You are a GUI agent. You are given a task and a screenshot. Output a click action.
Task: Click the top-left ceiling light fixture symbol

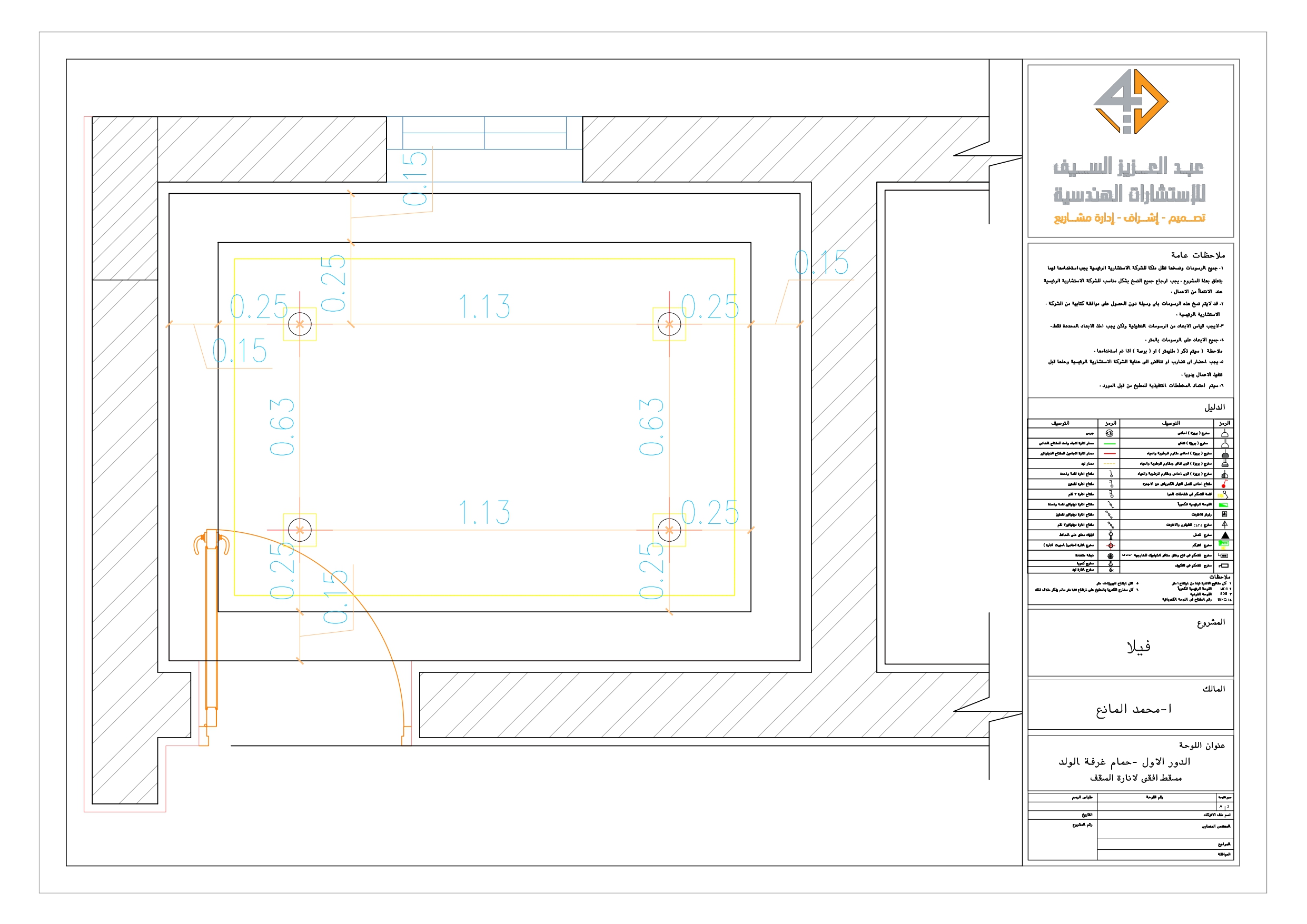[300, 324]
